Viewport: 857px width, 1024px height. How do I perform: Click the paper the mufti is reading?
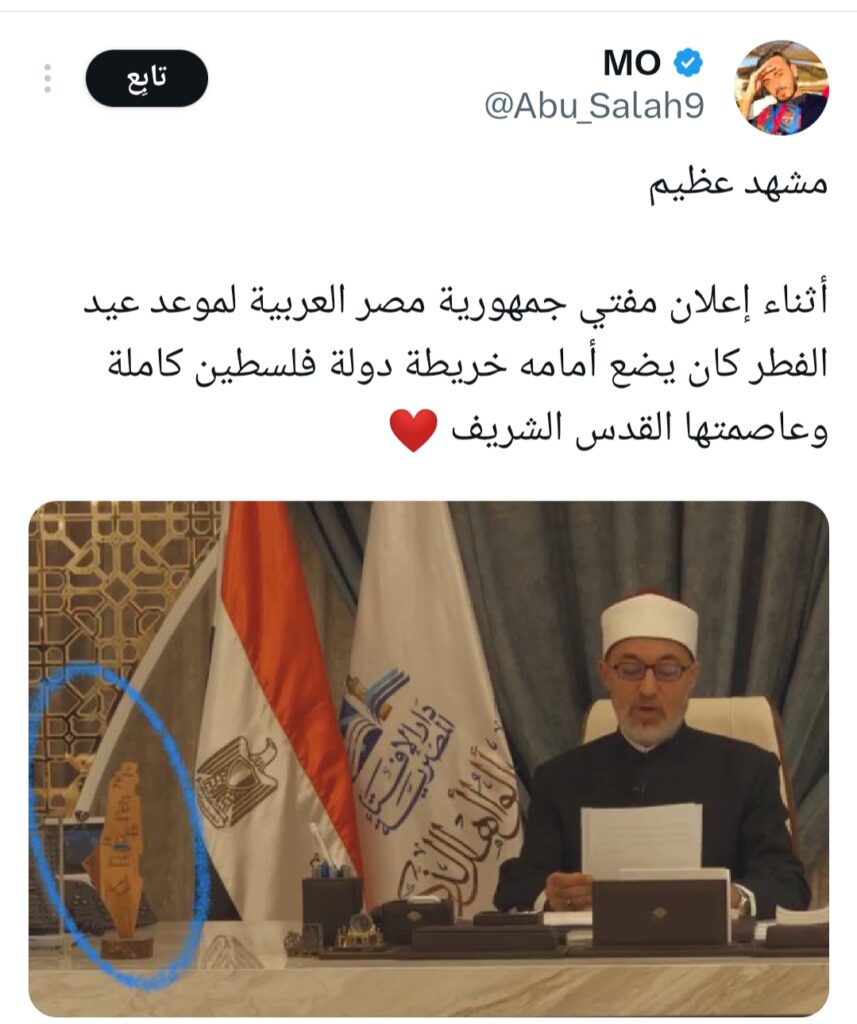pyautogui.click(x=641, y=840)
